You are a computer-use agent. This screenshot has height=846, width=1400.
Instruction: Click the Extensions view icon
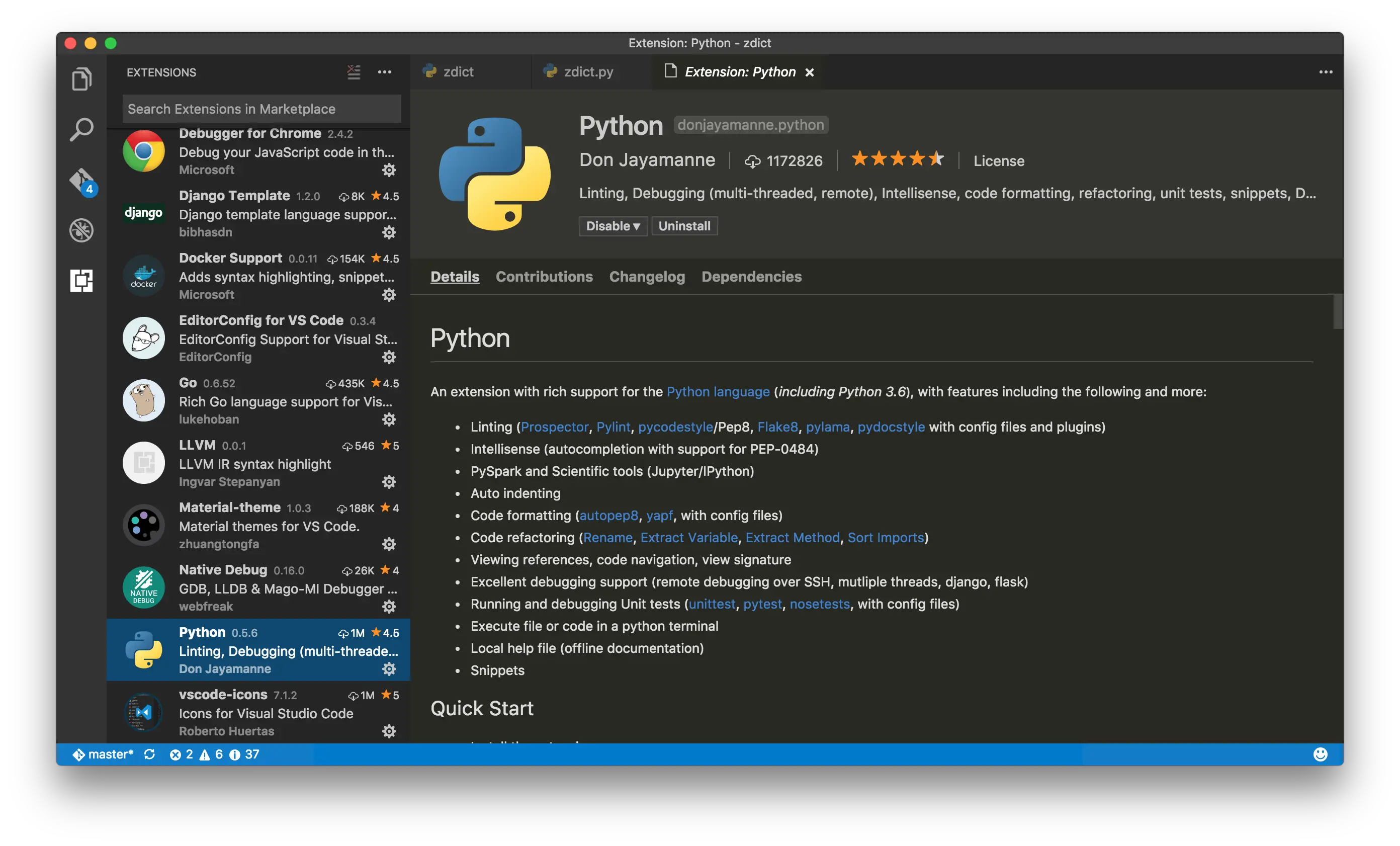tap(81, 280)
